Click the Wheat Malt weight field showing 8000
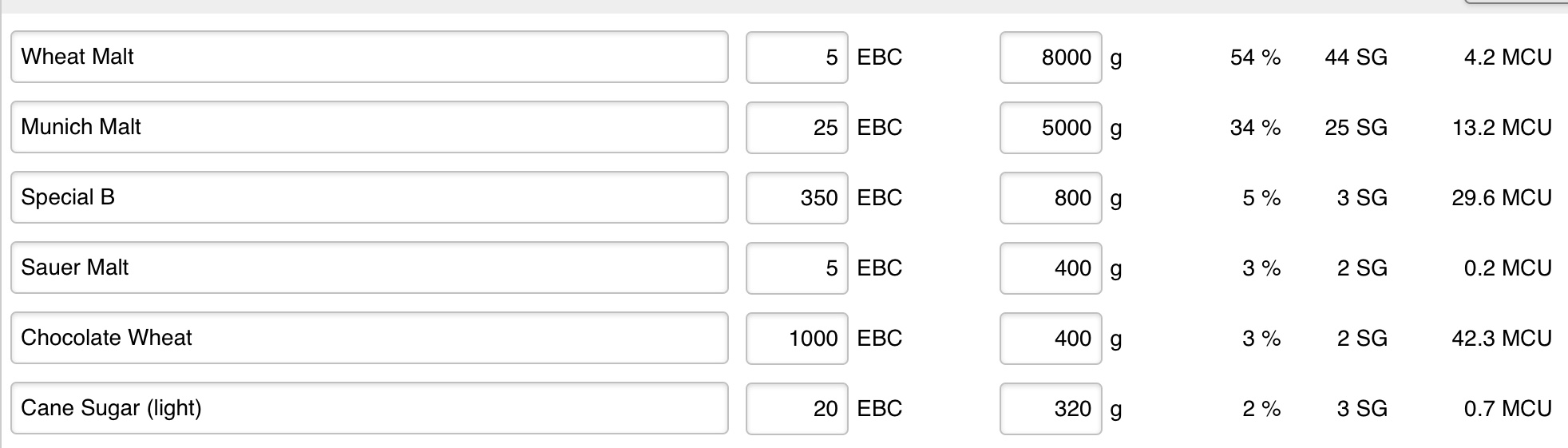The image size is (1568, 448). click(x=1050, y=57)
